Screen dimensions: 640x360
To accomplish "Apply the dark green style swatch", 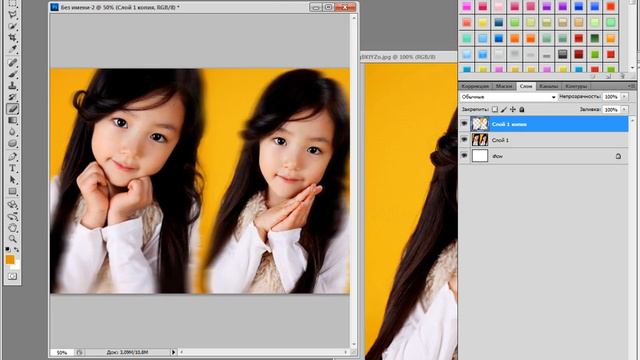I will click(595, 38).
